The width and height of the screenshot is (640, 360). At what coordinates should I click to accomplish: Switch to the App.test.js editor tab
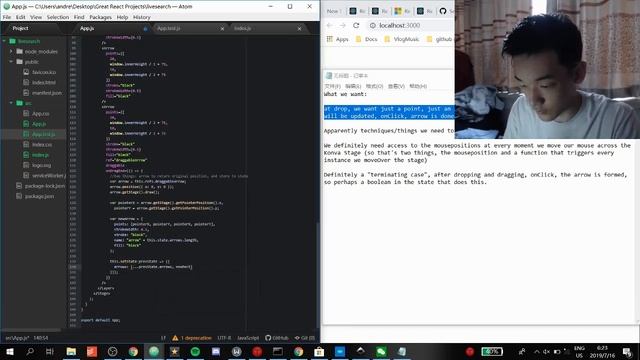(188, 28)
